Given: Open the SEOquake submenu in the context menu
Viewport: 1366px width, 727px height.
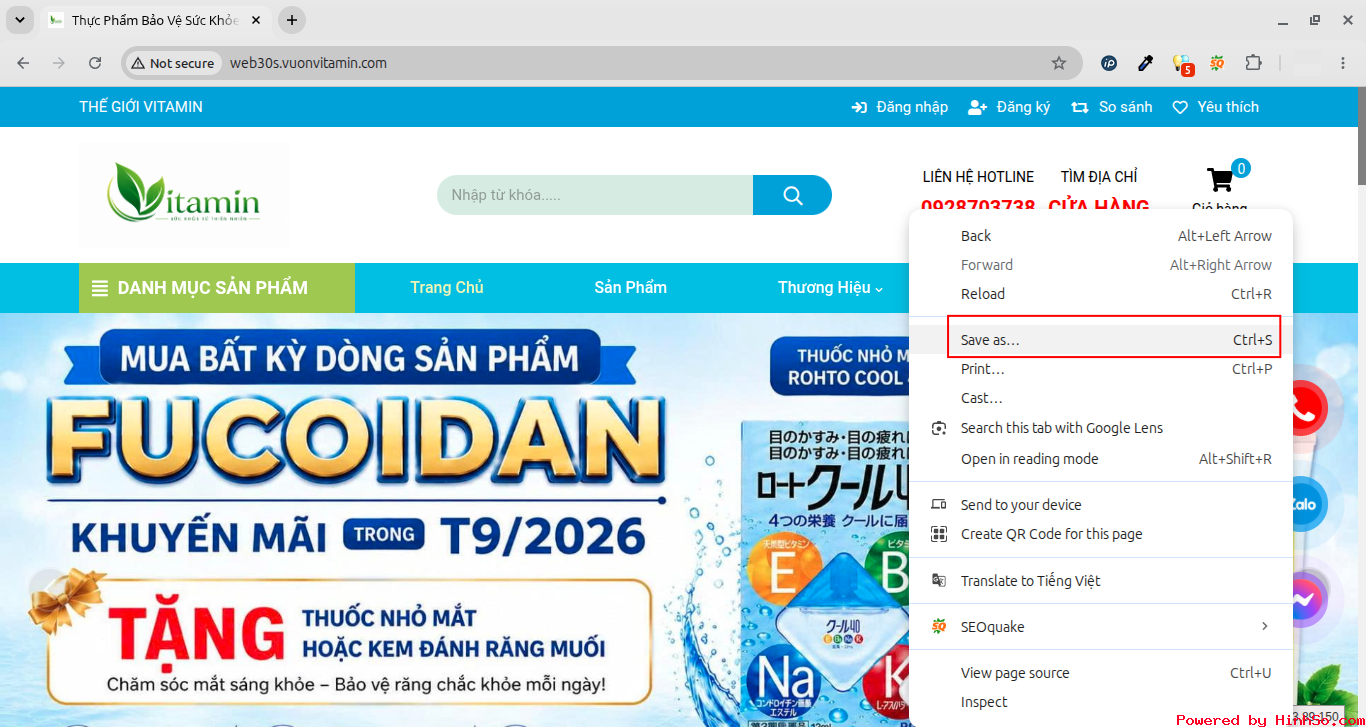Looking at the screenshot, I should pos(1101,627).
